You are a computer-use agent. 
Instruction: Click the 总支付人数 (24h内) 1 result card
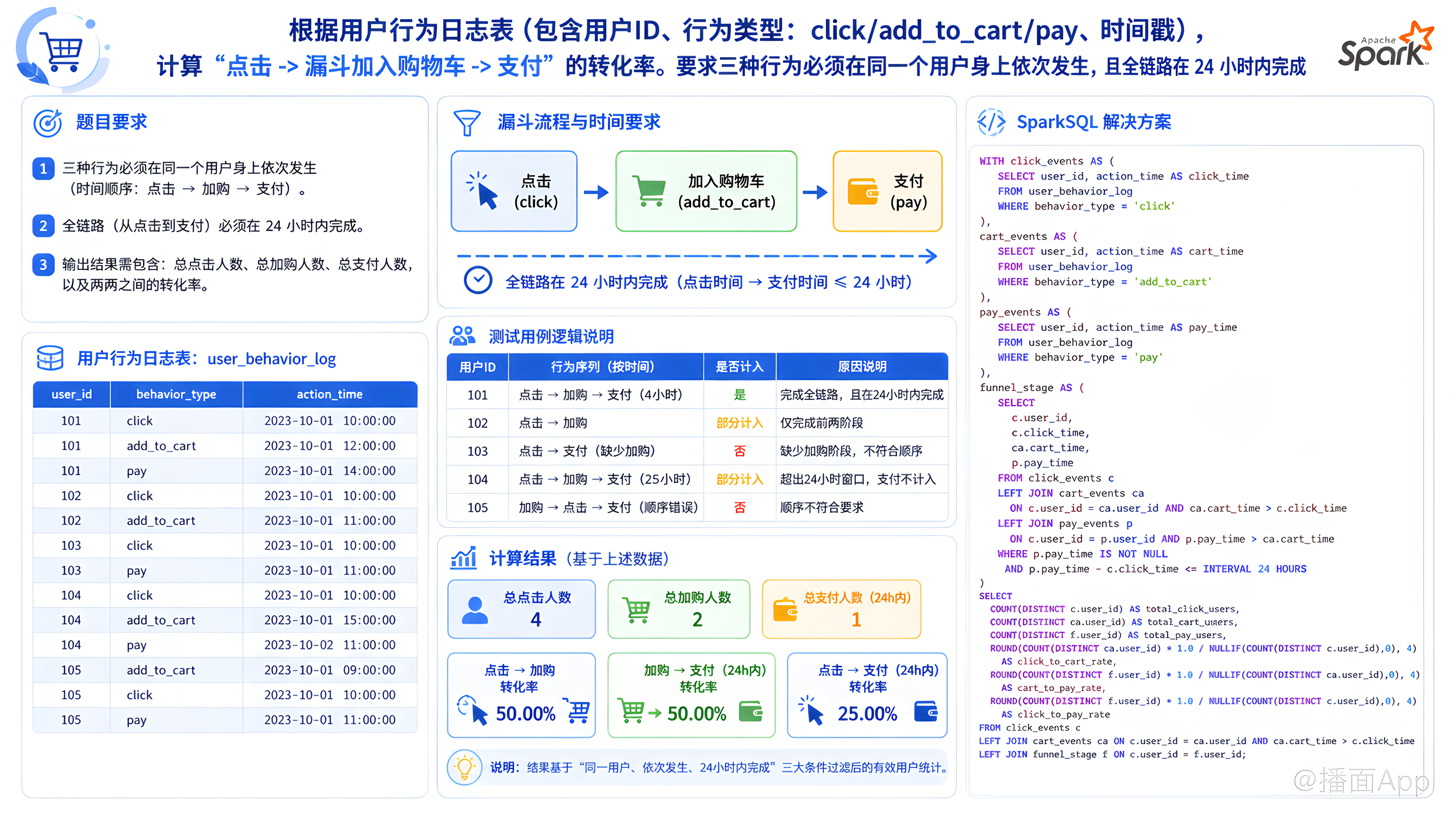(x=841, y=609)
